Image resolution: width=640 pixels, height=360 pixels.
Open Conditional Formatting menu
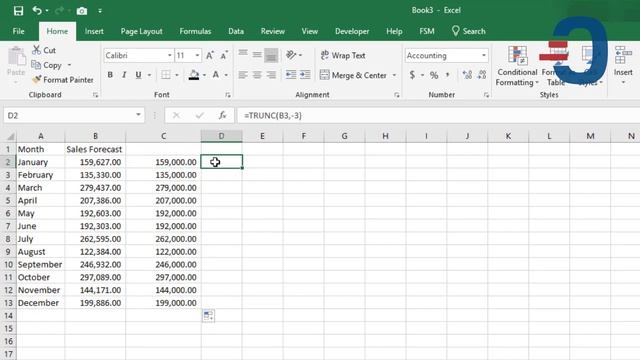pyautogui.click(x=517, y=66)
